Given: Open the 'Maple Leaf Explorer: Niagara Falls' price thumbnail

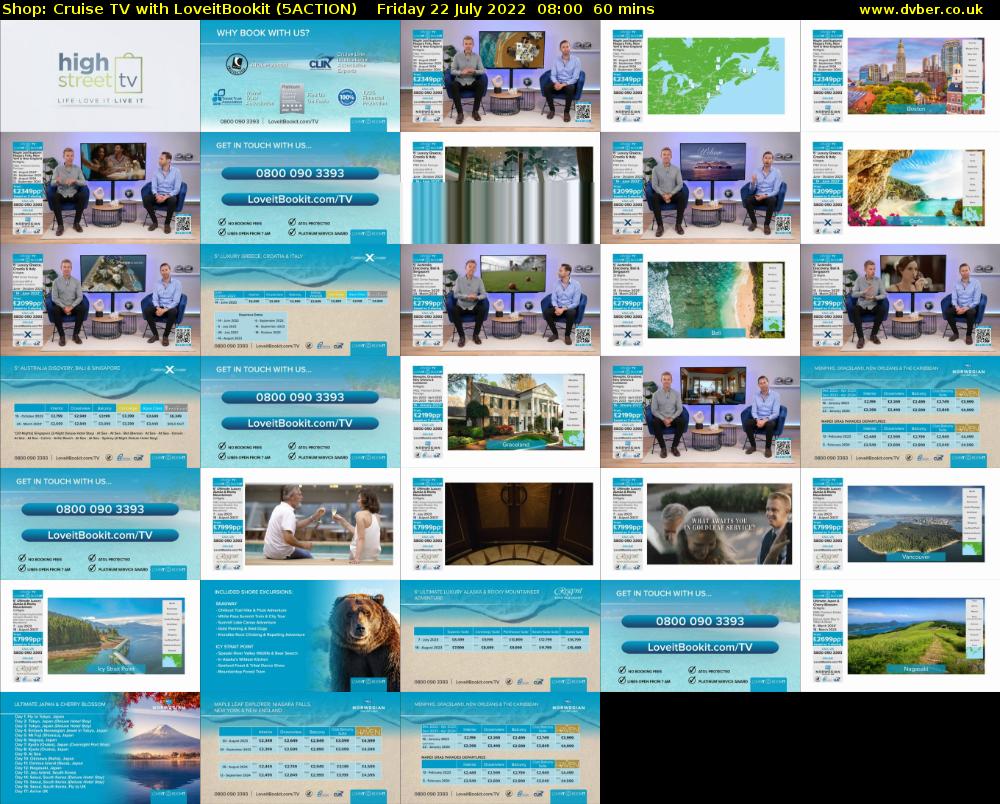Looking at the screenshot, I should coord(300,748).
